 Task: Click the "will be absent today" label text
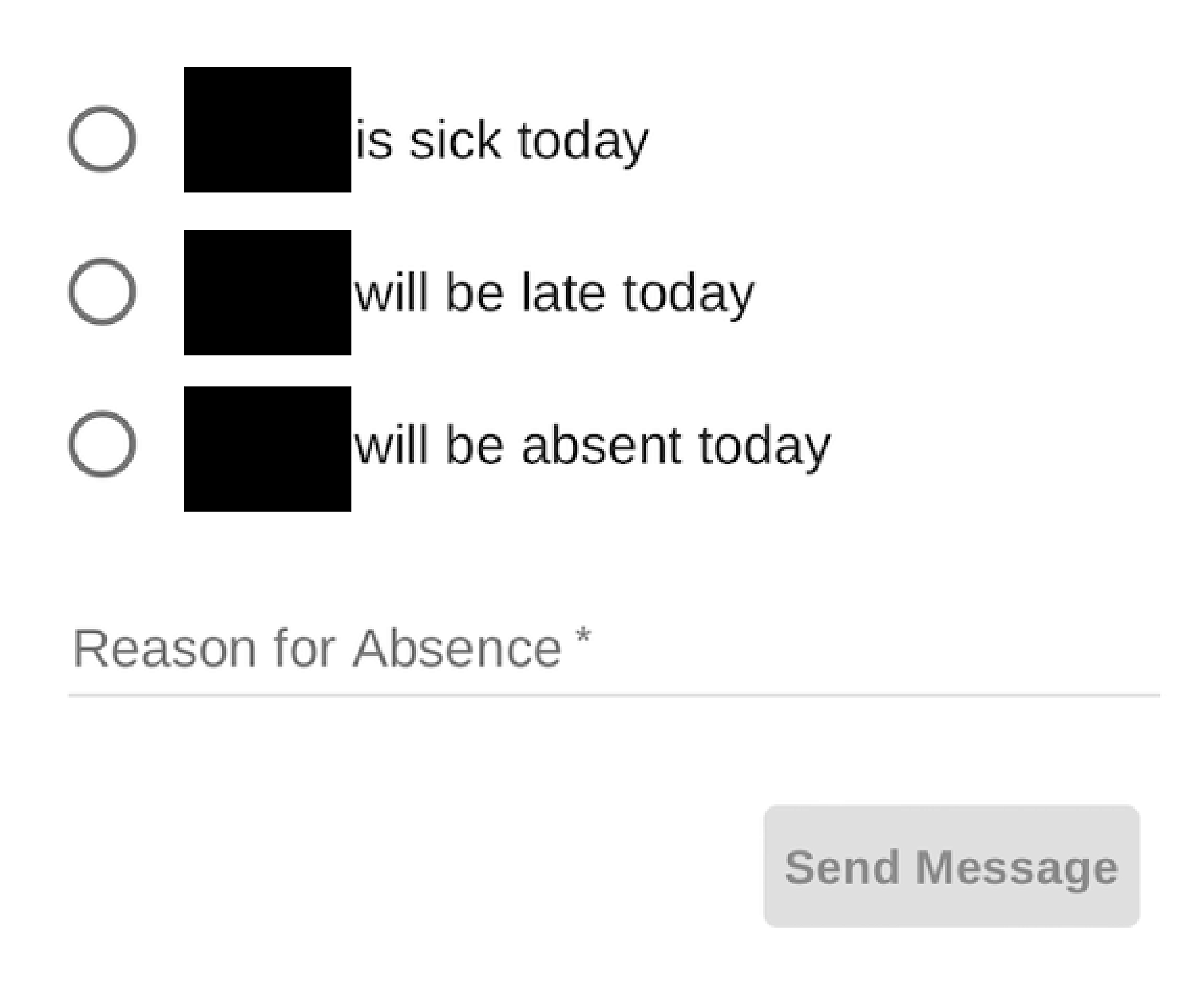pyautogui.click(x=592, y=446)
